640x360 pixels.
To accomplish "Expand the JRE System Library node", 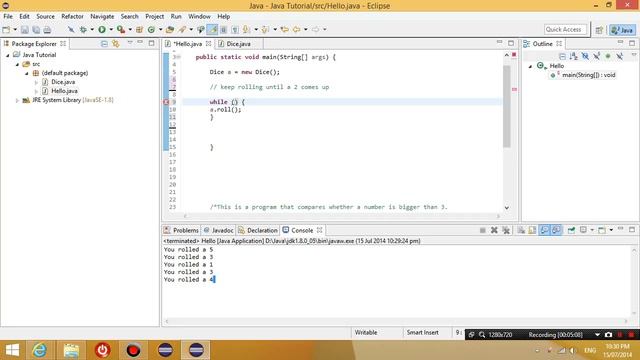I will pyautogui.click(x=17, y=100).
